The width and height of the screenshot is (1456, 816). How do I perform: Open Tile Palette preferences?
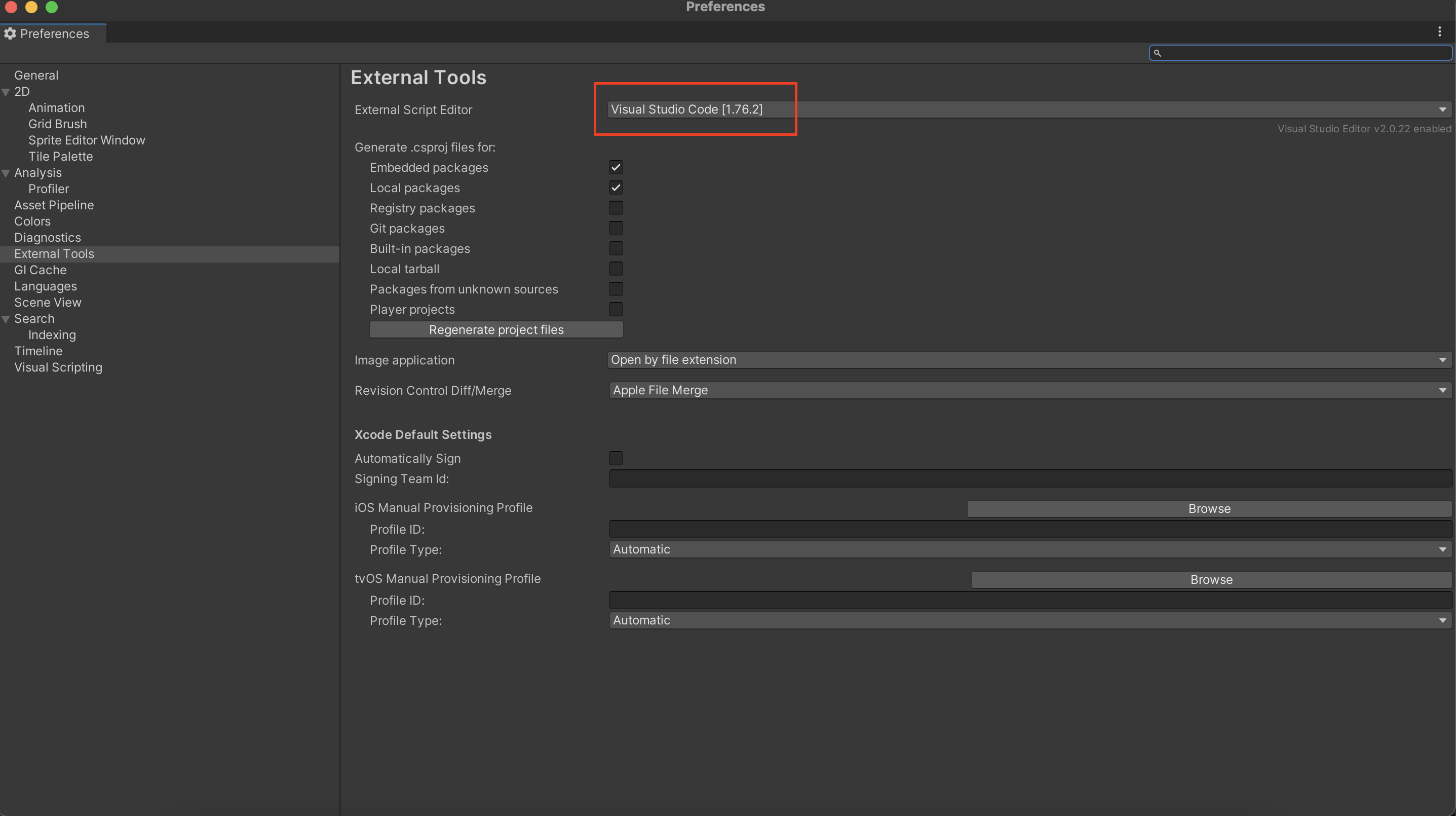[x=60, y=157]
